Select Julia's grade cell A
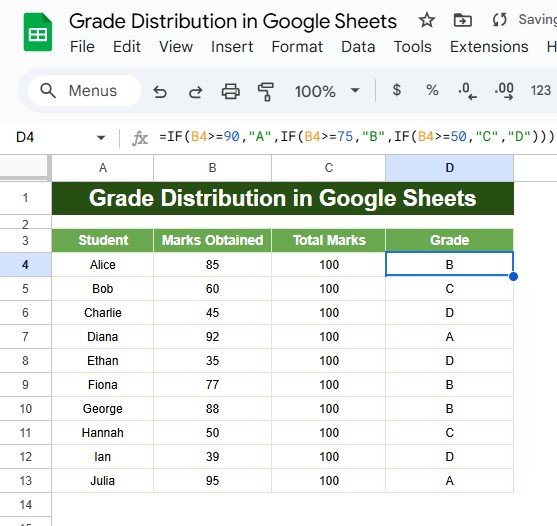557x526 pixels. pos(449,481)
